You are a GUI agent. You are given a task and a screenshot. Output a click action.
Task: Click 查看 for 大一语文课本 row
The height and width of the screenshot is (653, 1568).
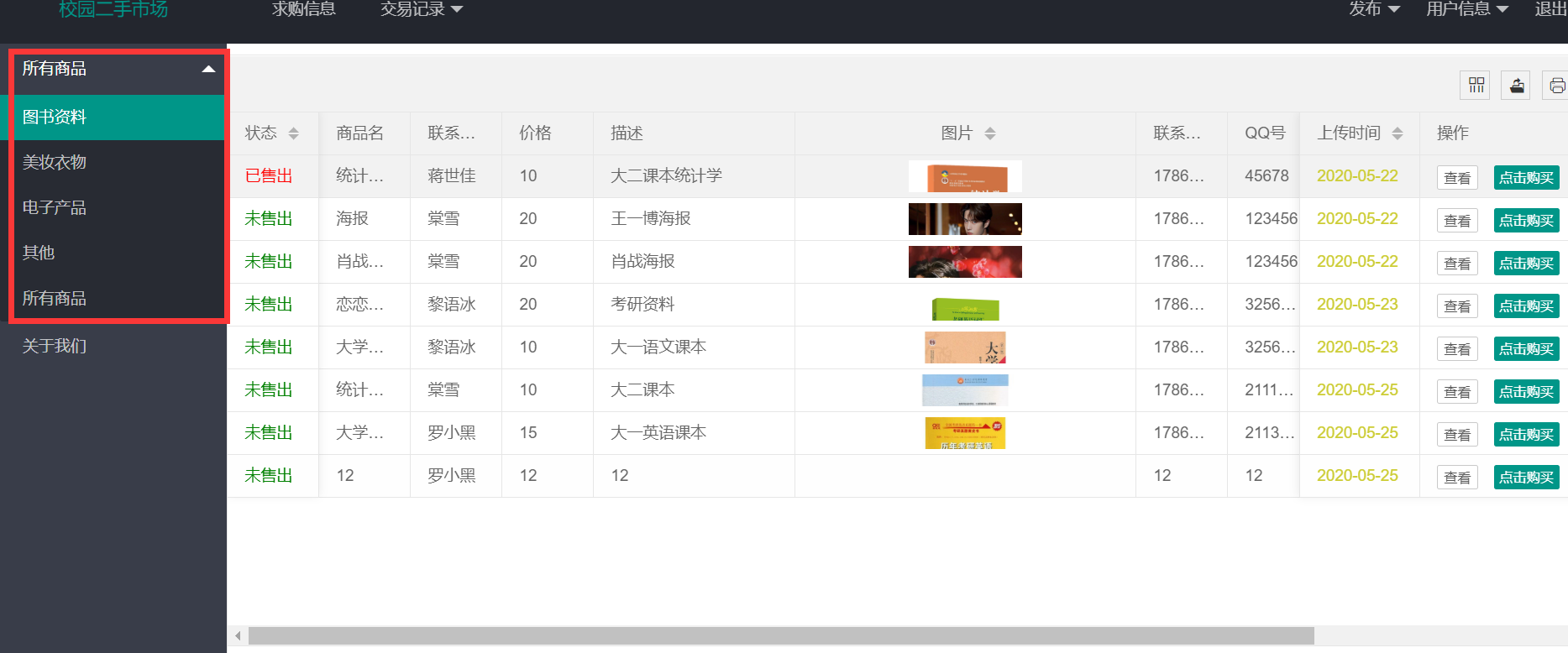click(x=1457, y=349)
